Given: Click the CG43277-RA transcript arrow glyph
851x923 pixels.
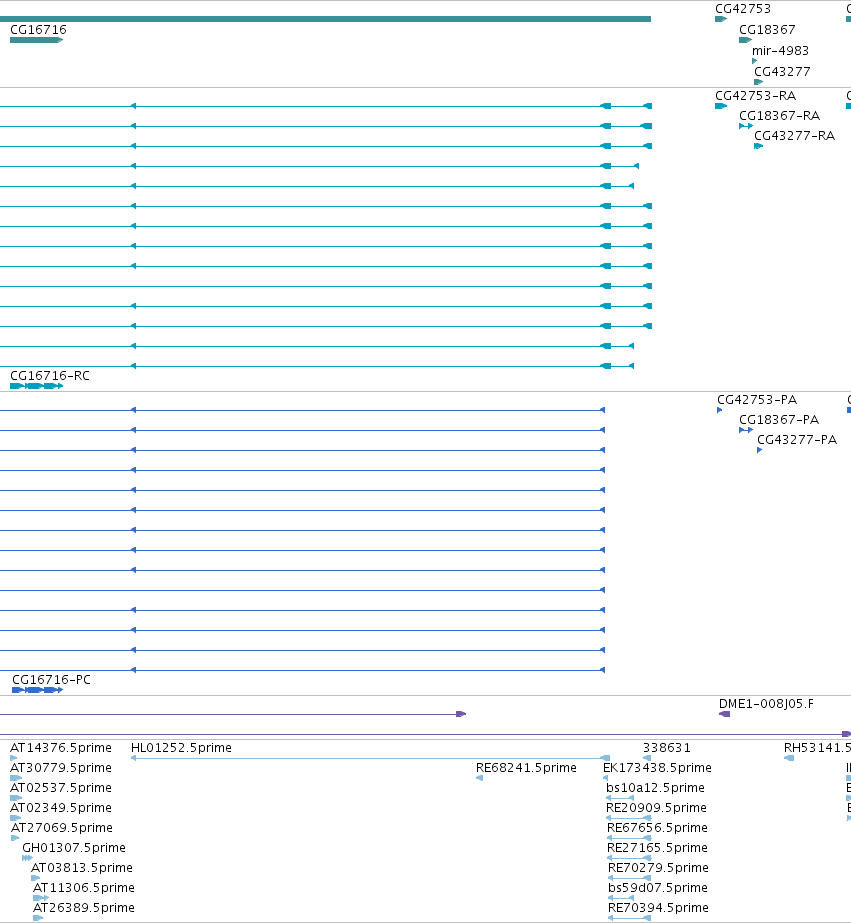Looking at the screenshot, I should 759,146.
